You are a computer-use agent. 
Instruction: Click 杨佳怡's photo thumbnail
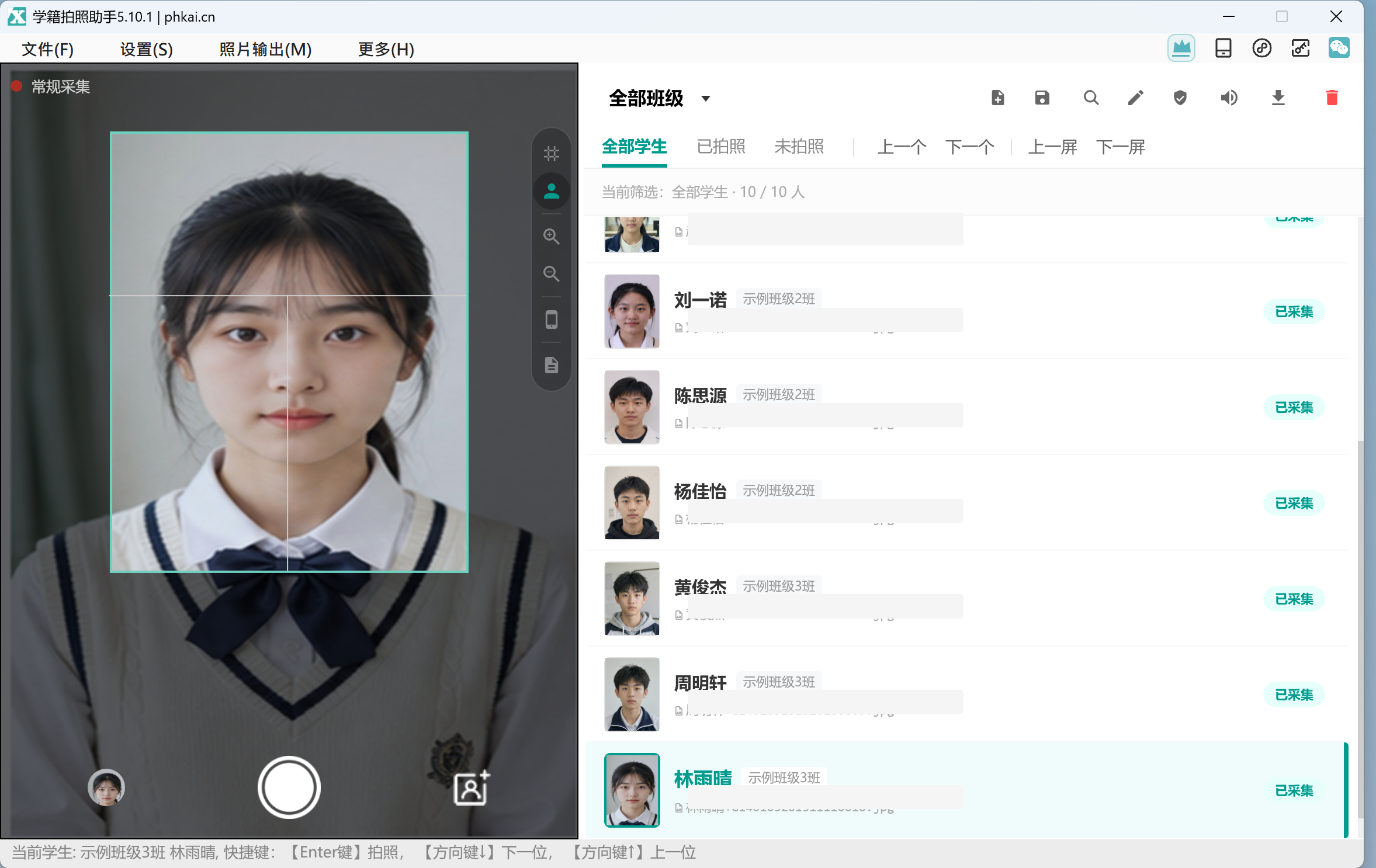point(632,503)
